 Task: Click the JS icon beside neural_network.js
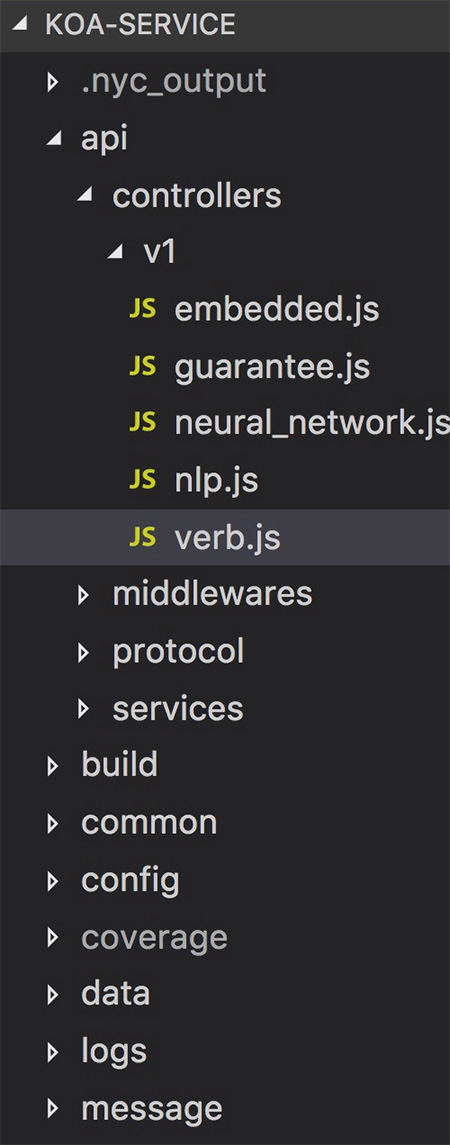coord(142,424)
